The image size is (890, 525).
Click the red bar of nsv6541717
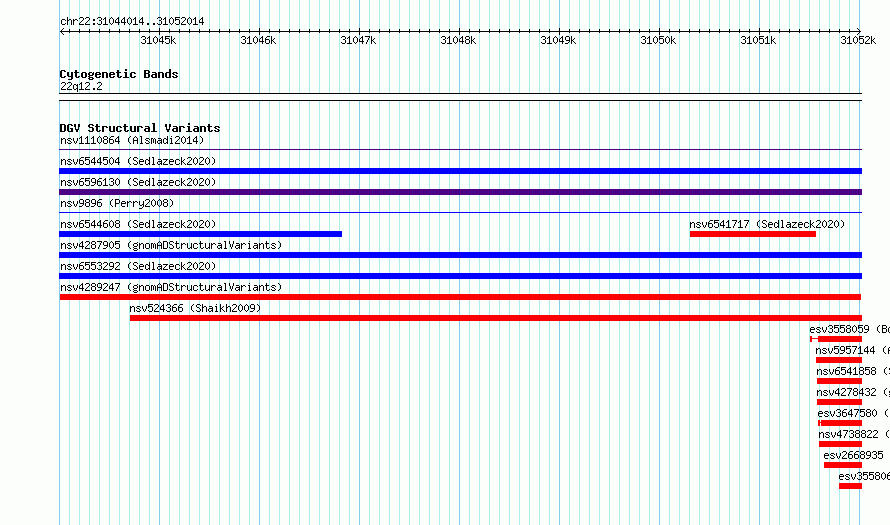(x=753, y=234)
